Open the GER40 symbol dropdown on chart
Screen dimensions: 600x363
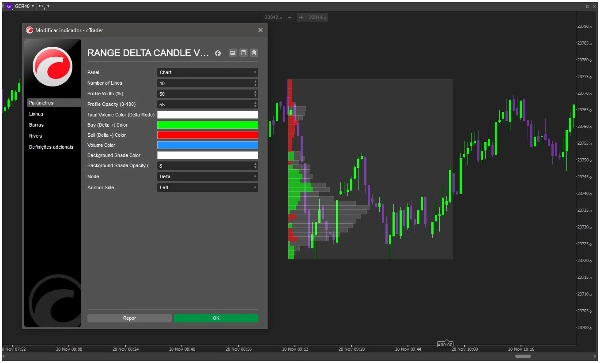(24, 6)
